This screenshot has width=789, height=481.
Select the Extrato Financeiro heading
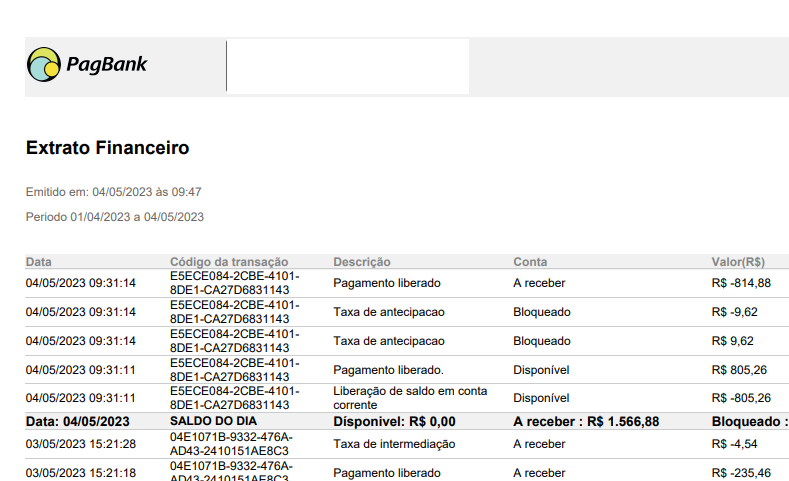click(x=107, y=149)
